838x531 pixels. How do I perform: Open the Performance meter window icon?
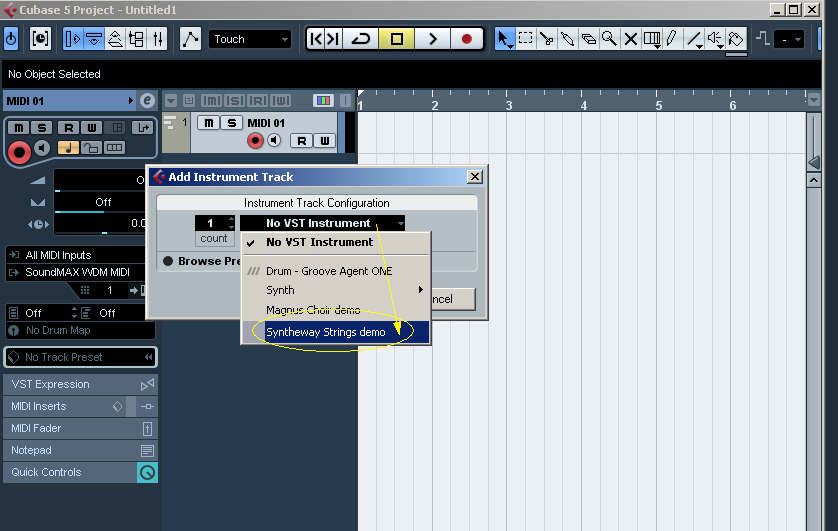[x=40, y=39]
